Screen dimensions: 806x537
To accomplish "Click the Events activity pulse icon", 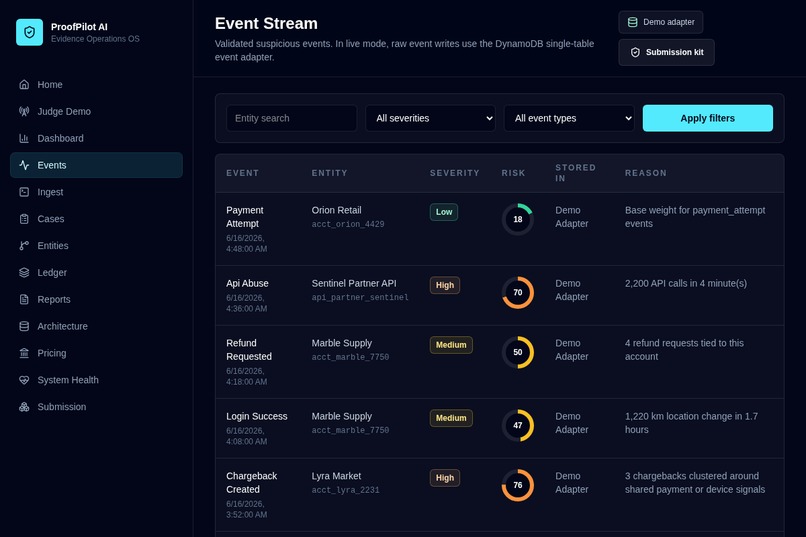I will pyautogui.click(x=24, y=165).
